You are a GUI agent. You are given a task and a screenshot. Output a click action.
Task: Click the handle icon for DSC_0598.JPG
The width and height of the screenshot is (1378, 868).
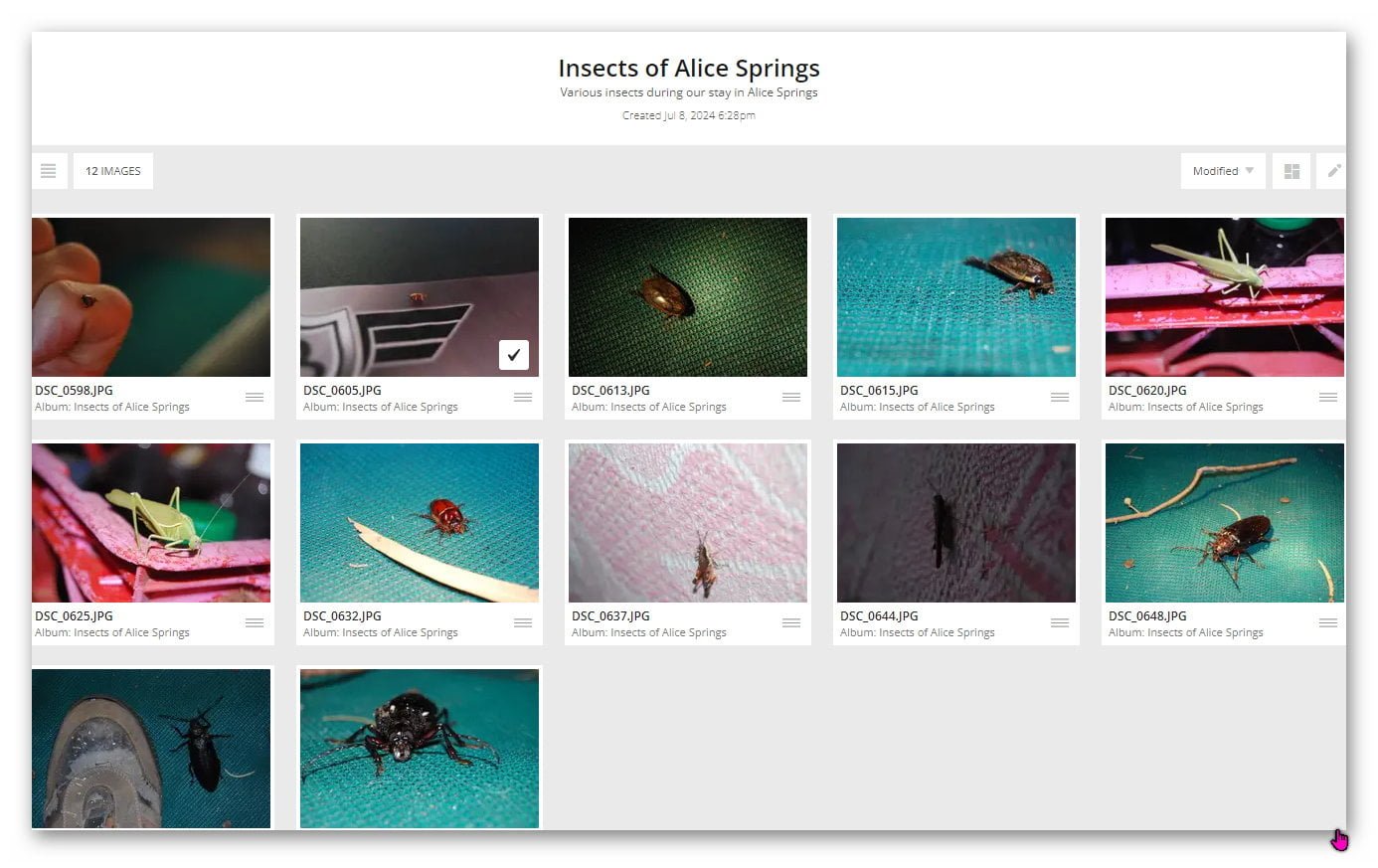(255, 398)
